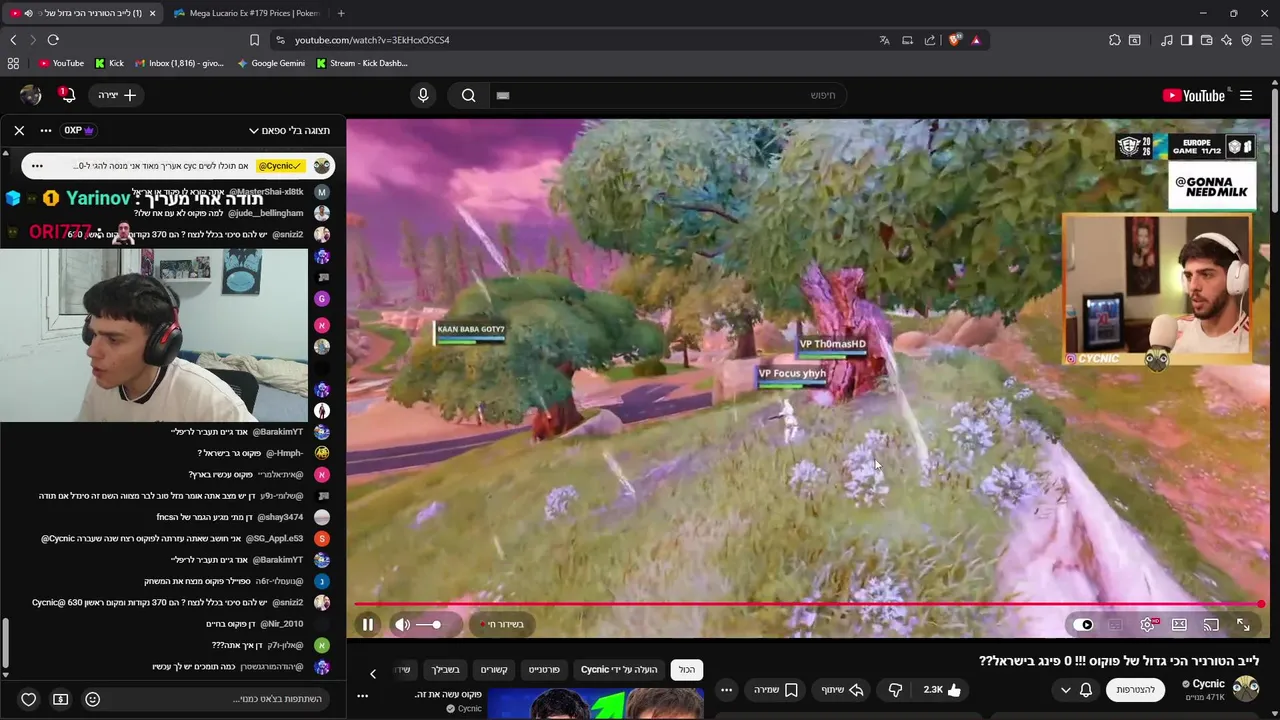Open the Brave Rewards triangle icon

(x=976, y=40)
